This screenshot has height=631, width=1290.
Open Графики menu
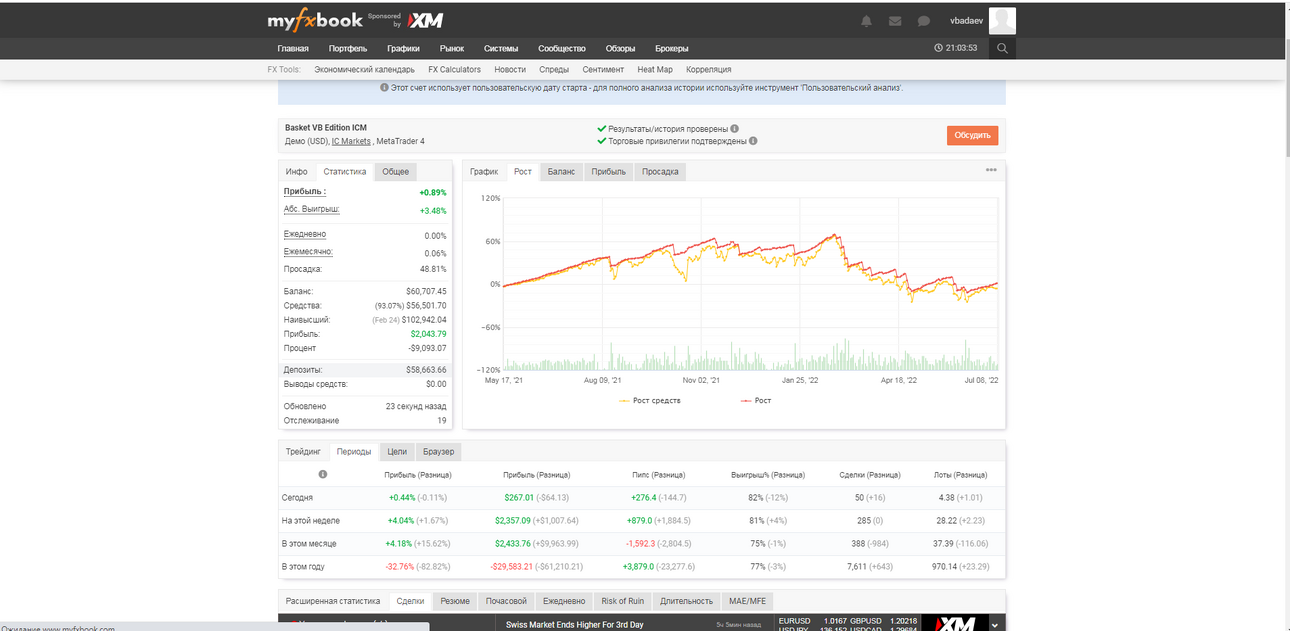point(404,48)
